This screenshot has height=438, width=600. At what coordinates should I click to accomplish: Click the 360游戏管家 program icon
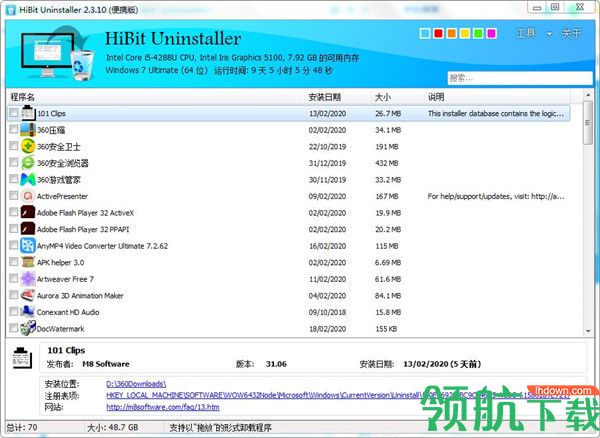[28, 179]
